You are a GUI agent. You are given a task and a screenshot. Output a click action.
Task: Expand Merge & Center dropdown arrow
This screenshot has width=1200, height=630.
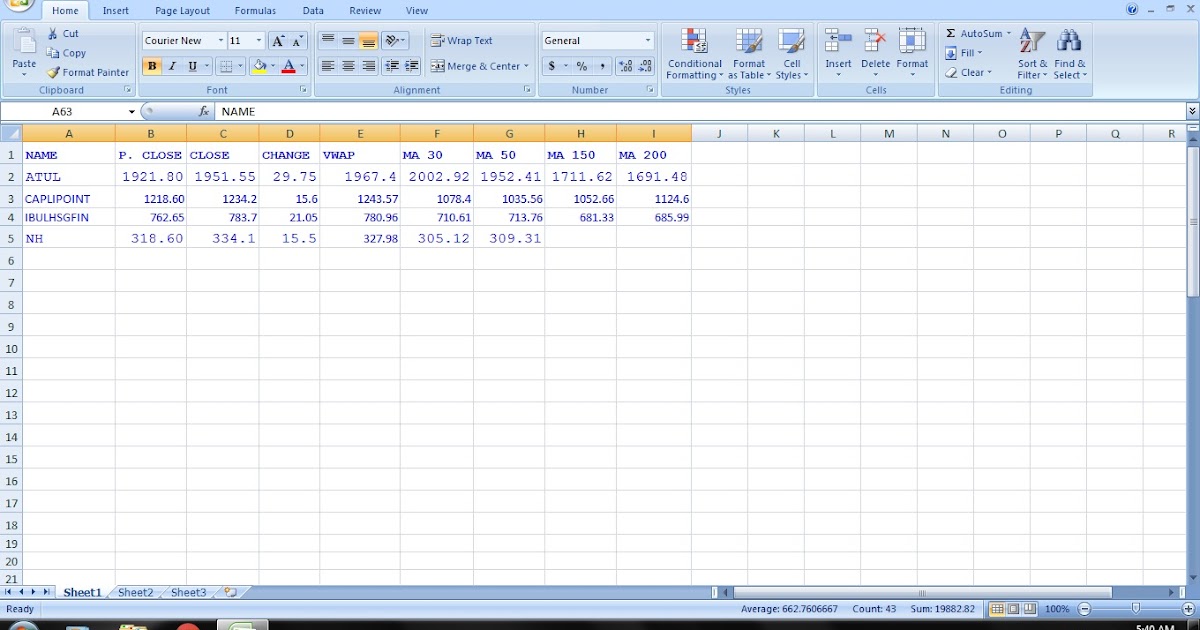click(526, 66)
